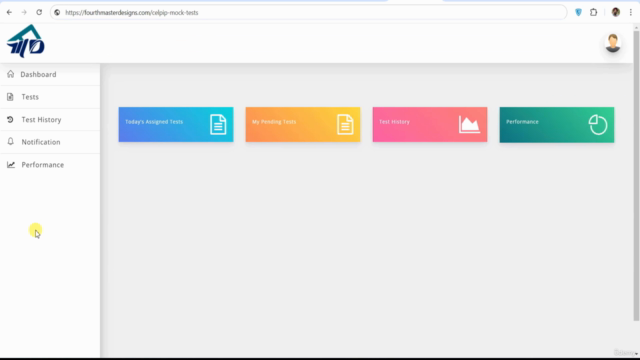Click area chart icon on Test History card
The image size is (640, 360).
pyautogui.click(x=469, y=124)
